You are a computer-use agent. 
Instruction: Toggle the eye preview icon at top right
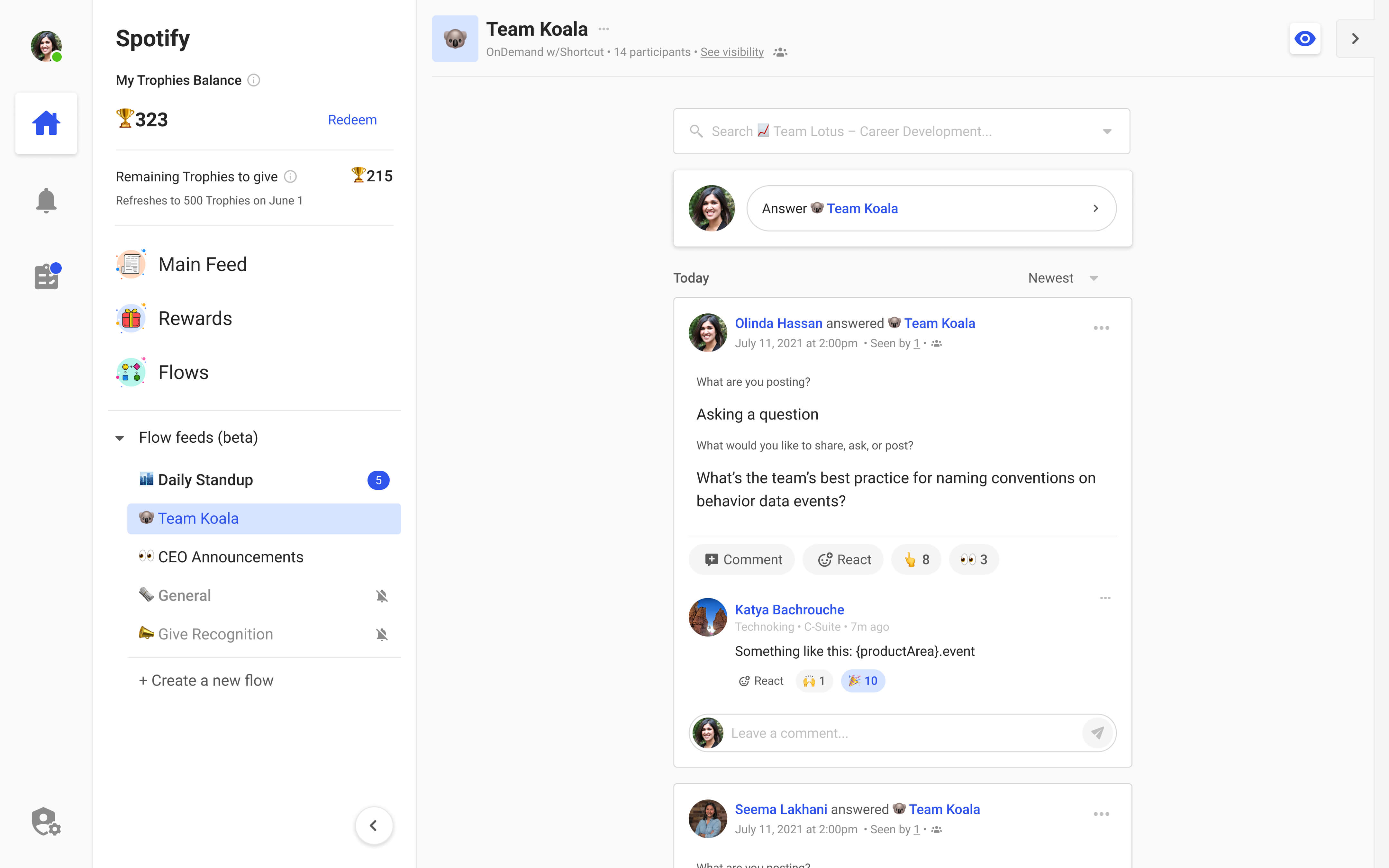coord(1305,39)
